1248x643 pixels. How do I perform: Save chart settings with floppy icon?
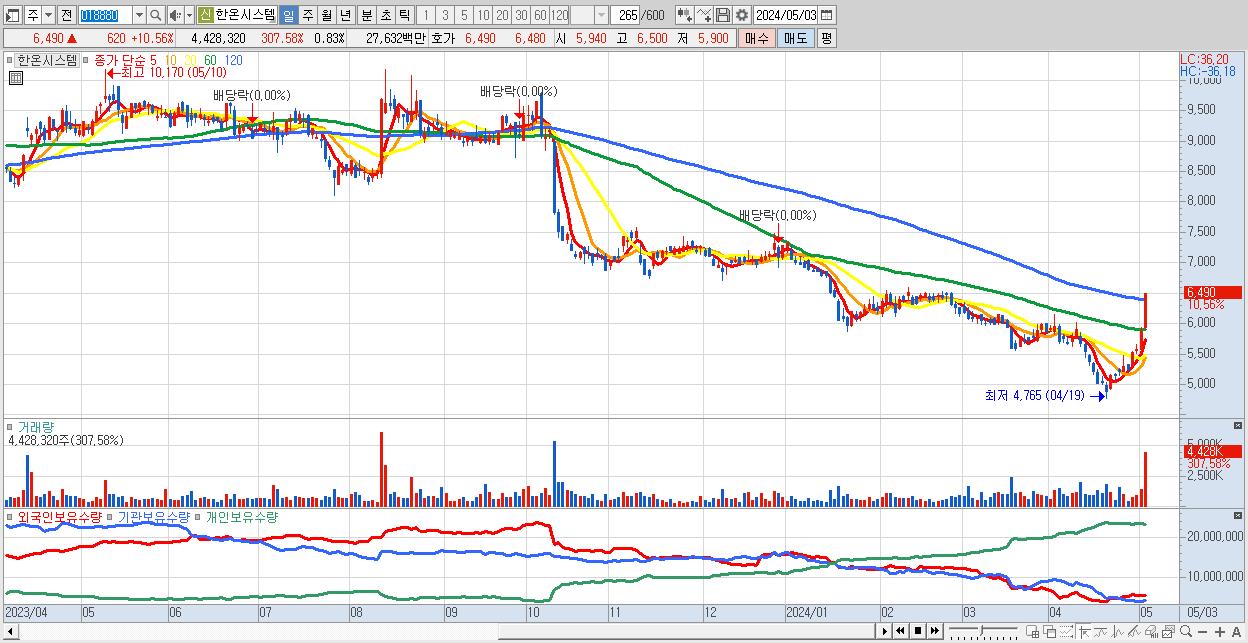[722, 15]
